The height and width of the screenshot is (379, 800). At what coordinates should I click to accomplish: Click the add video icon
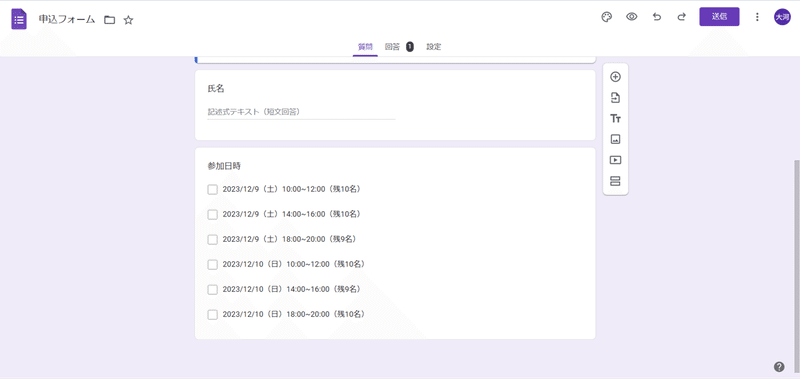[x=615, y=160]
